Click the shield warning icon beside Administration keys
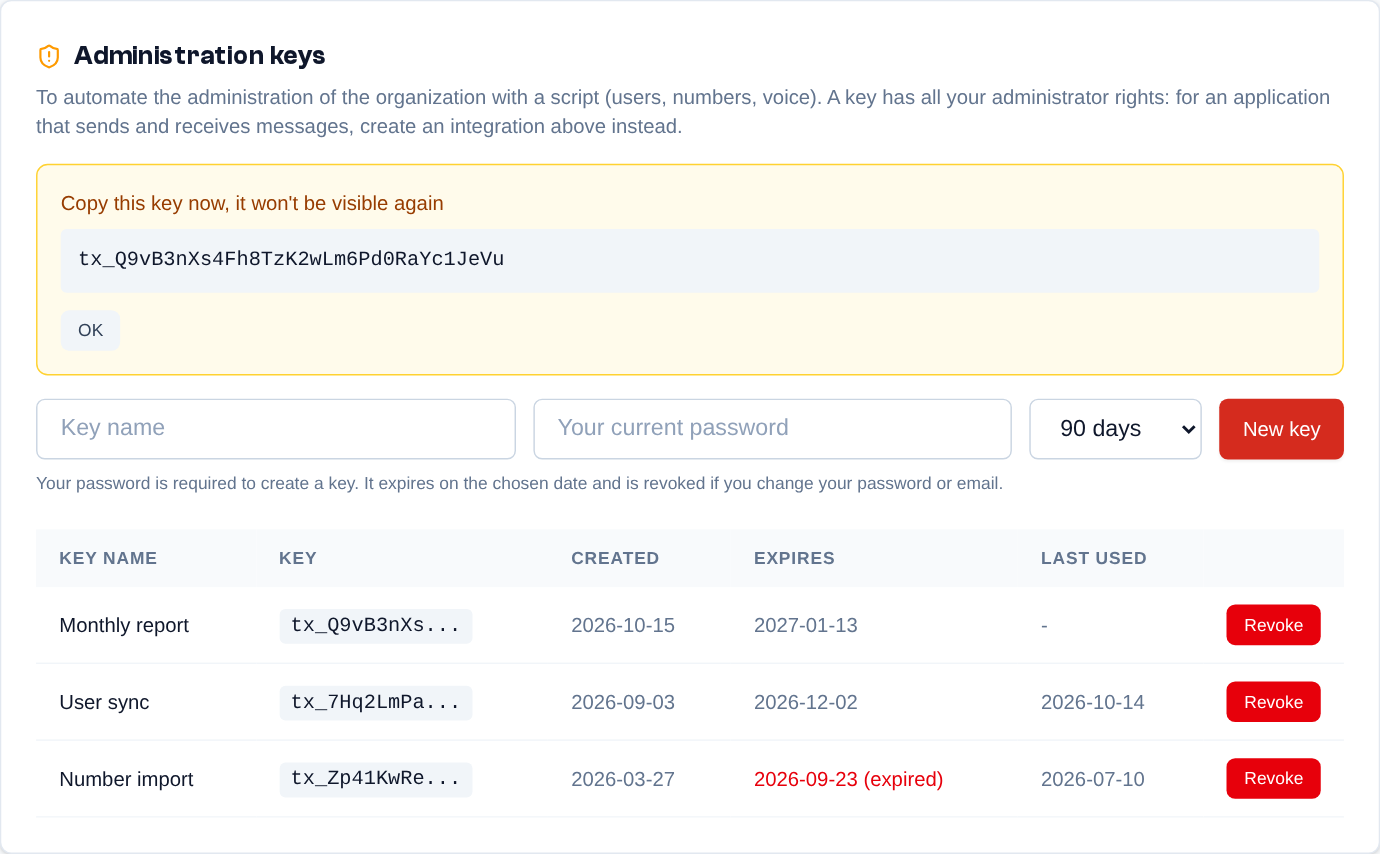The image size is (1380, 854). (49, 56)
